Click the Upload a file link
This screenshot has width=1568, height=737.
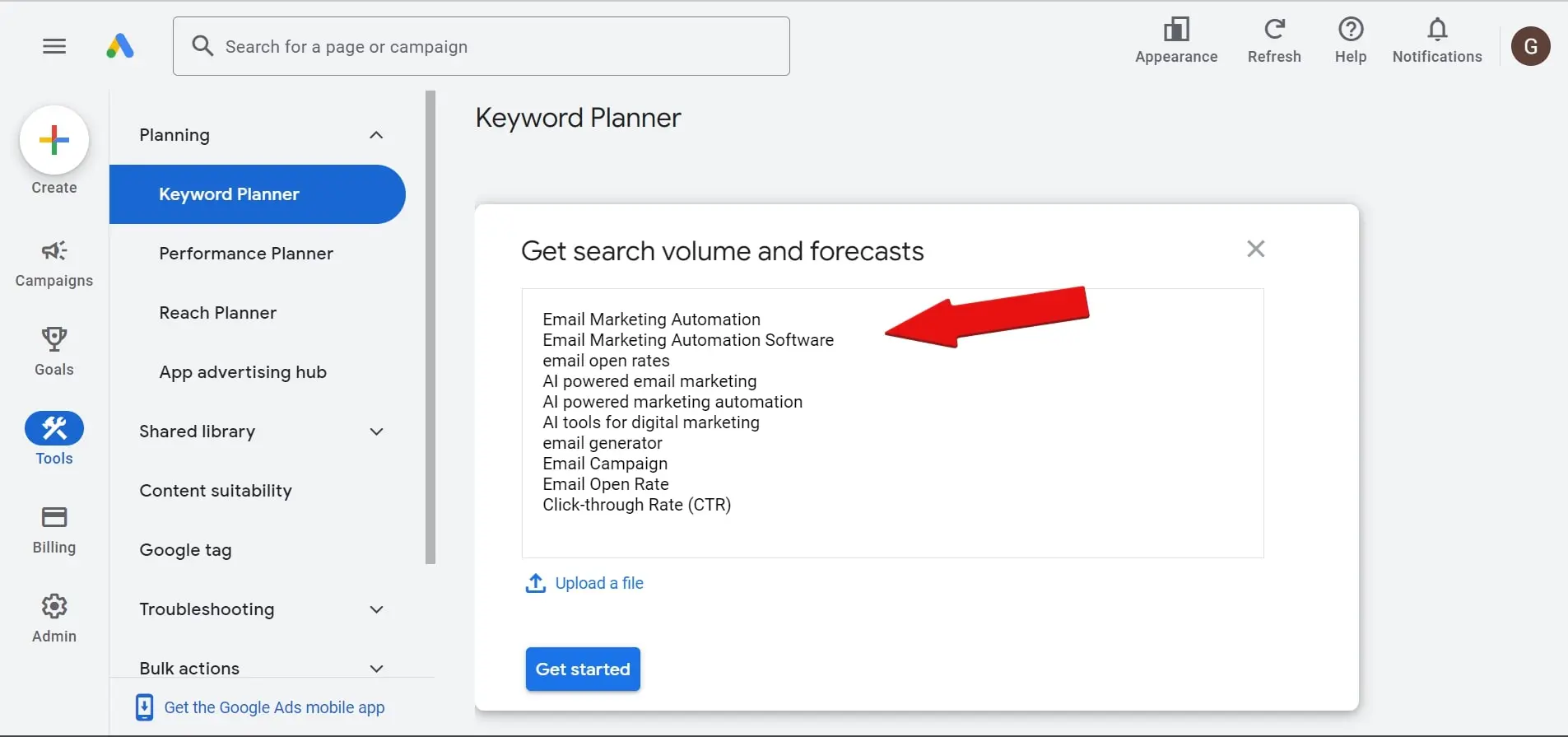tap(599, 583)
